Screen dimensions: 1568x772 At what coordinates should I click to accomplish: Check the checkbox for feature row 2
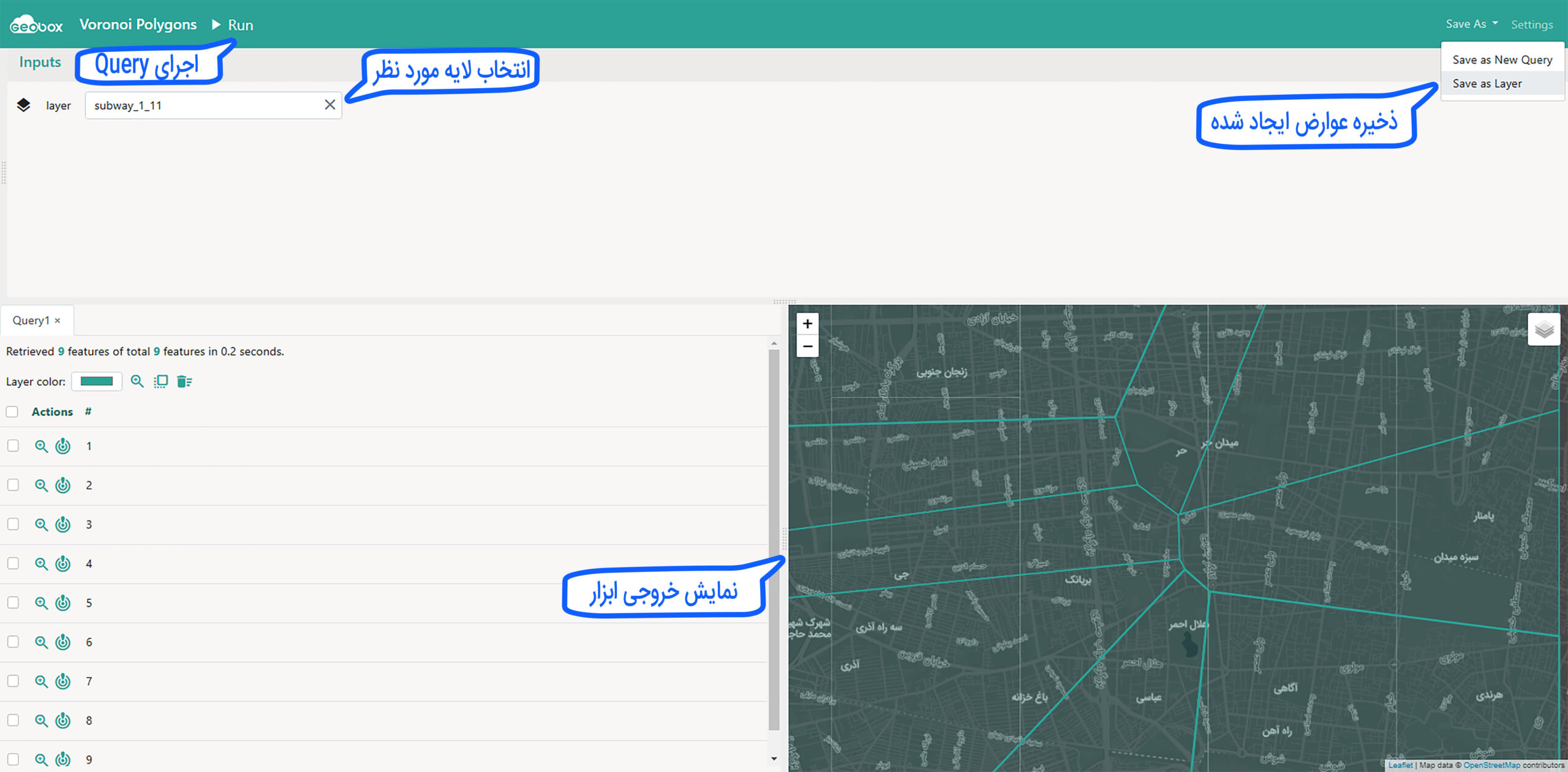13,485
